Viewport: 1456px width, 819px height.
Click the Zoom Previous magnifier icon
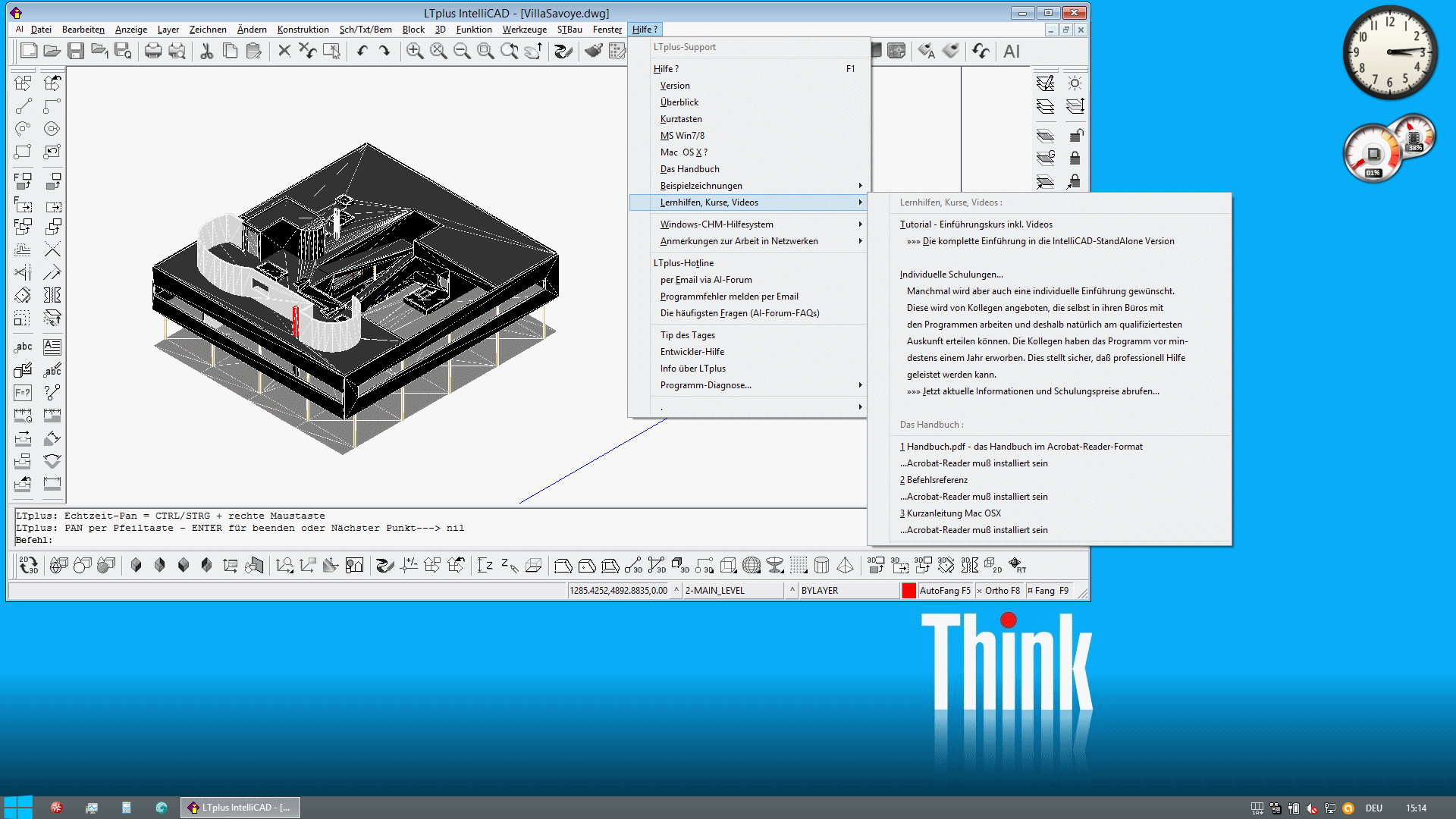(509, 51)
